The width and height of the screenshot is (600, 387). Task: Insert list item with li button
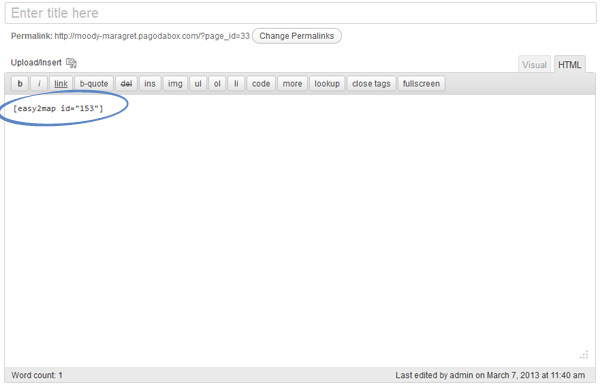coord(236,83)
